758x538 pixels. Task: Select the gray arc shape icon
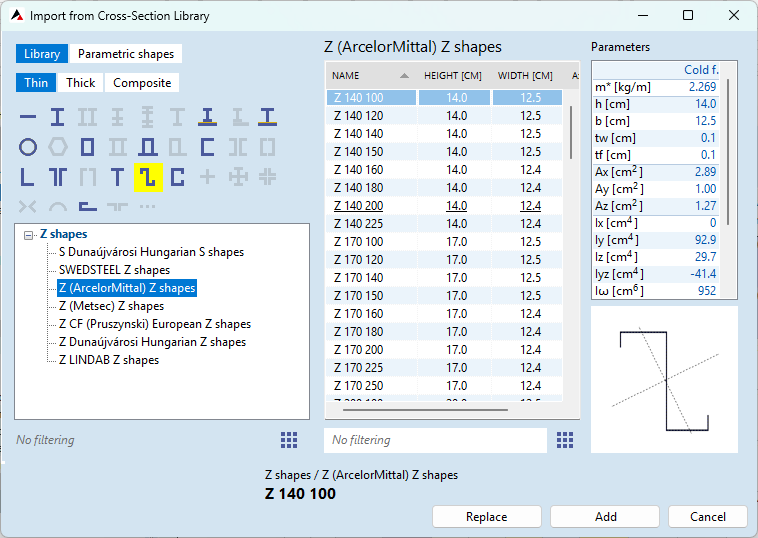[x=58, y=208]
